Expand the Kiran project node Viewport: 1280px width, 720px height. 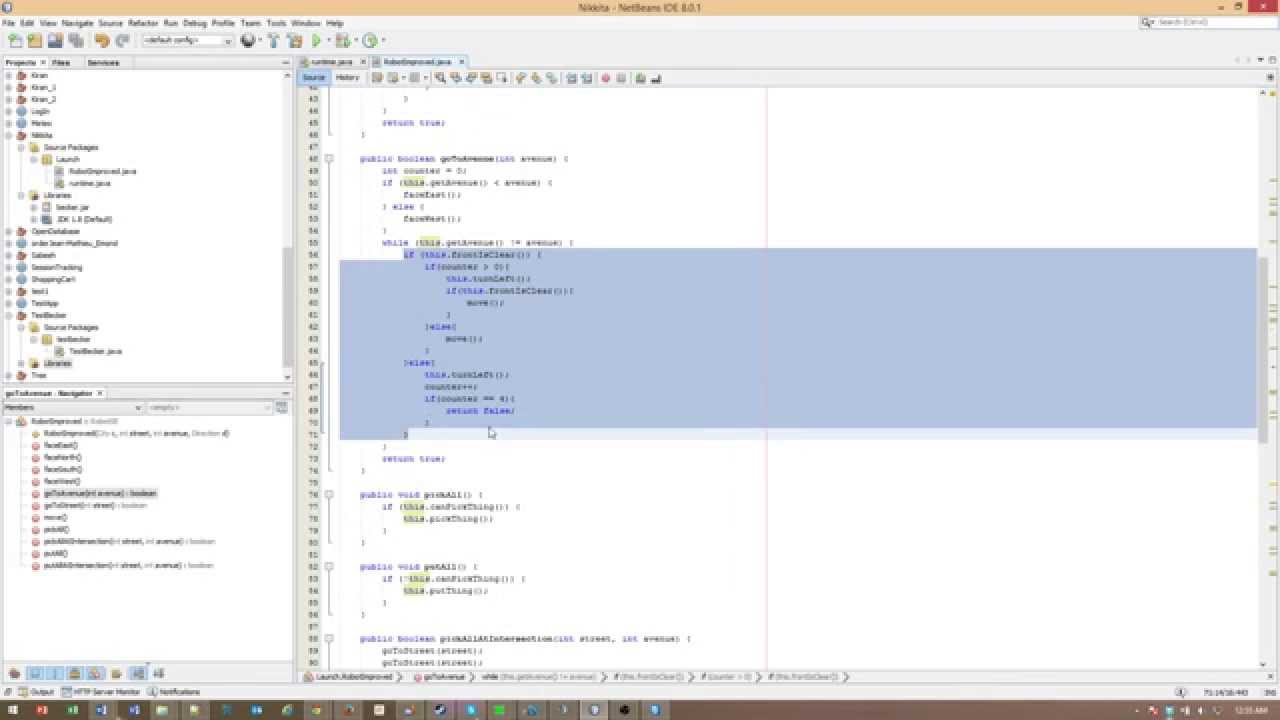pyautogui.click(x=9, y=75)
